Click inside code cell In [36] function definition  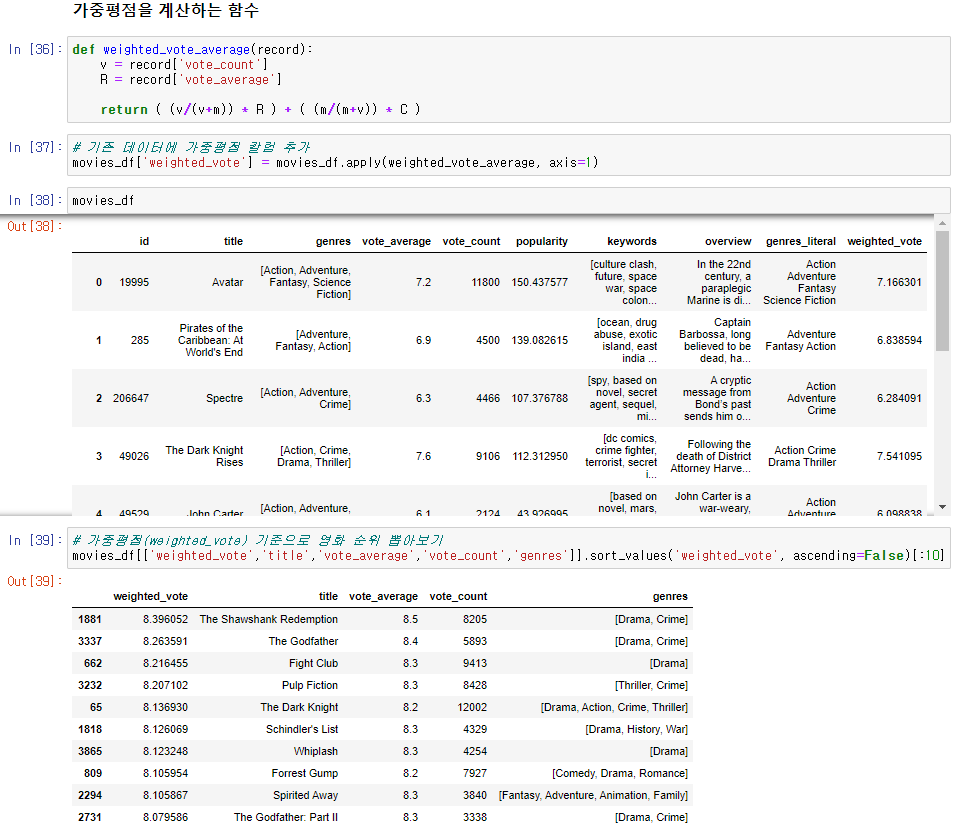(509, 79)
